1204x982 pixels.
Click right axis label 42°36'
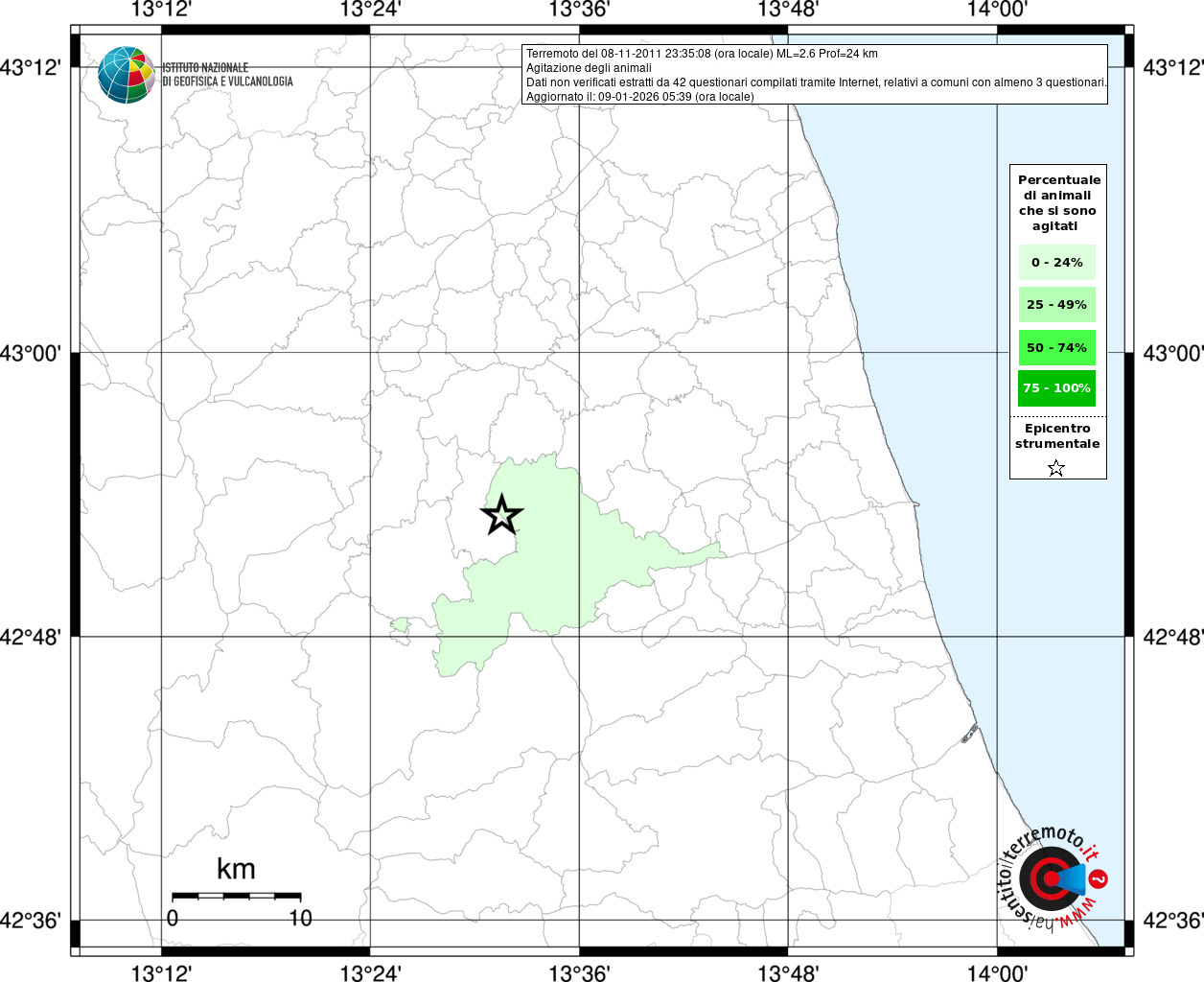(1173, 921)
